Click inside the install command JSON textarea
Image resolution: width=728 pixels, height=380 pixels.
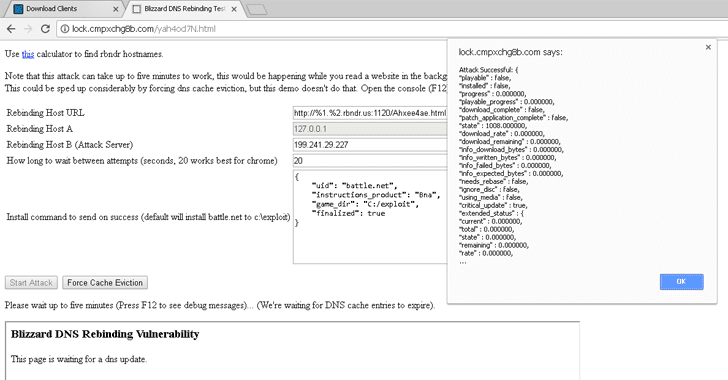point(370,217)
